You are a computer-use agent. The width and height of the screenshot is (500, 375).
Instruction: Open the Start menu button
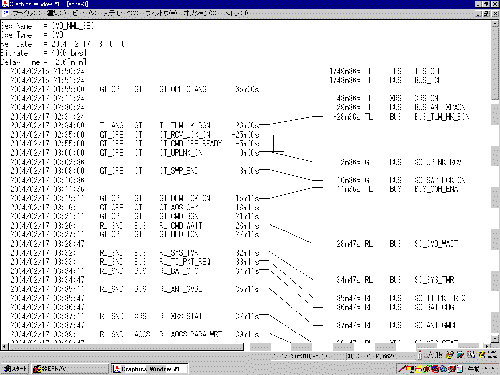15,369
